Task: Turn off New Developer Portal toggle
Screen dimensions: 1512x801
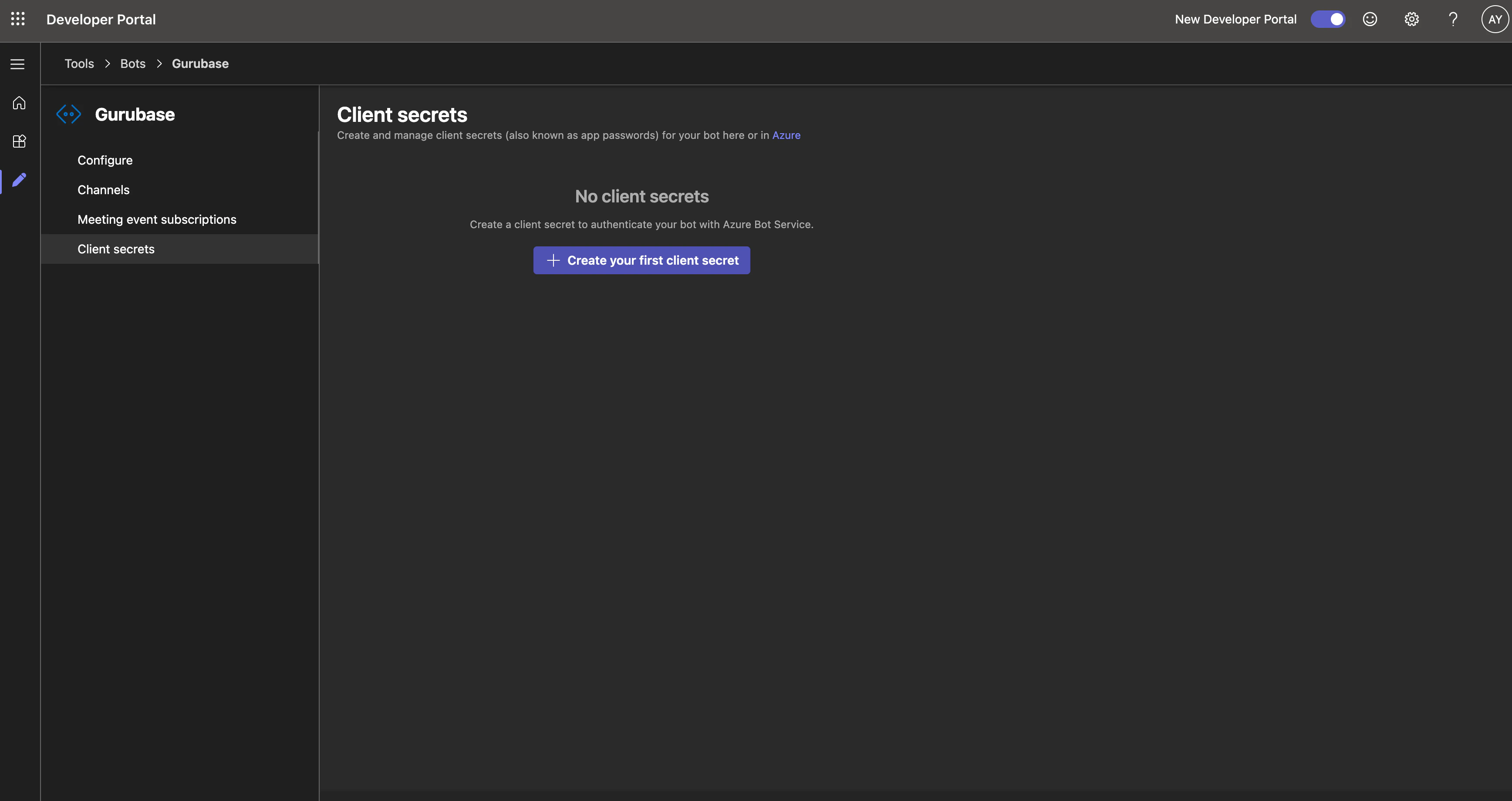Action: [x=1328, y=19]
